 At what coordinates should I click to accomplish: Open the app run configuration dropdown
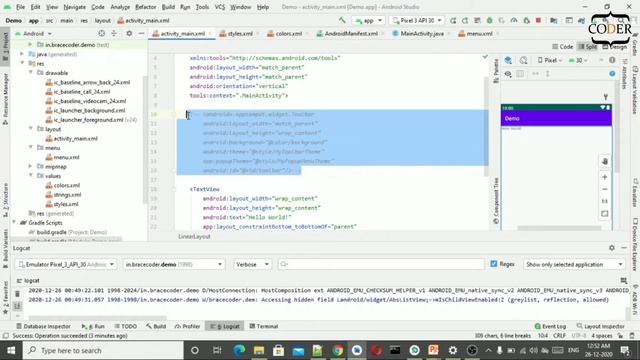pyautogui.click(x=369, y=20)
